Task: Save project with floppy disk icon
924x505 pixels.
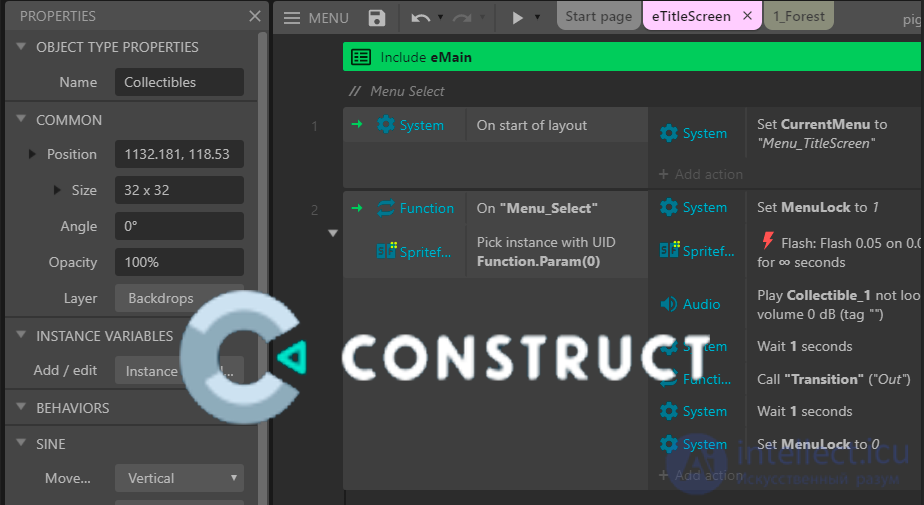Action: pos(377,18)
